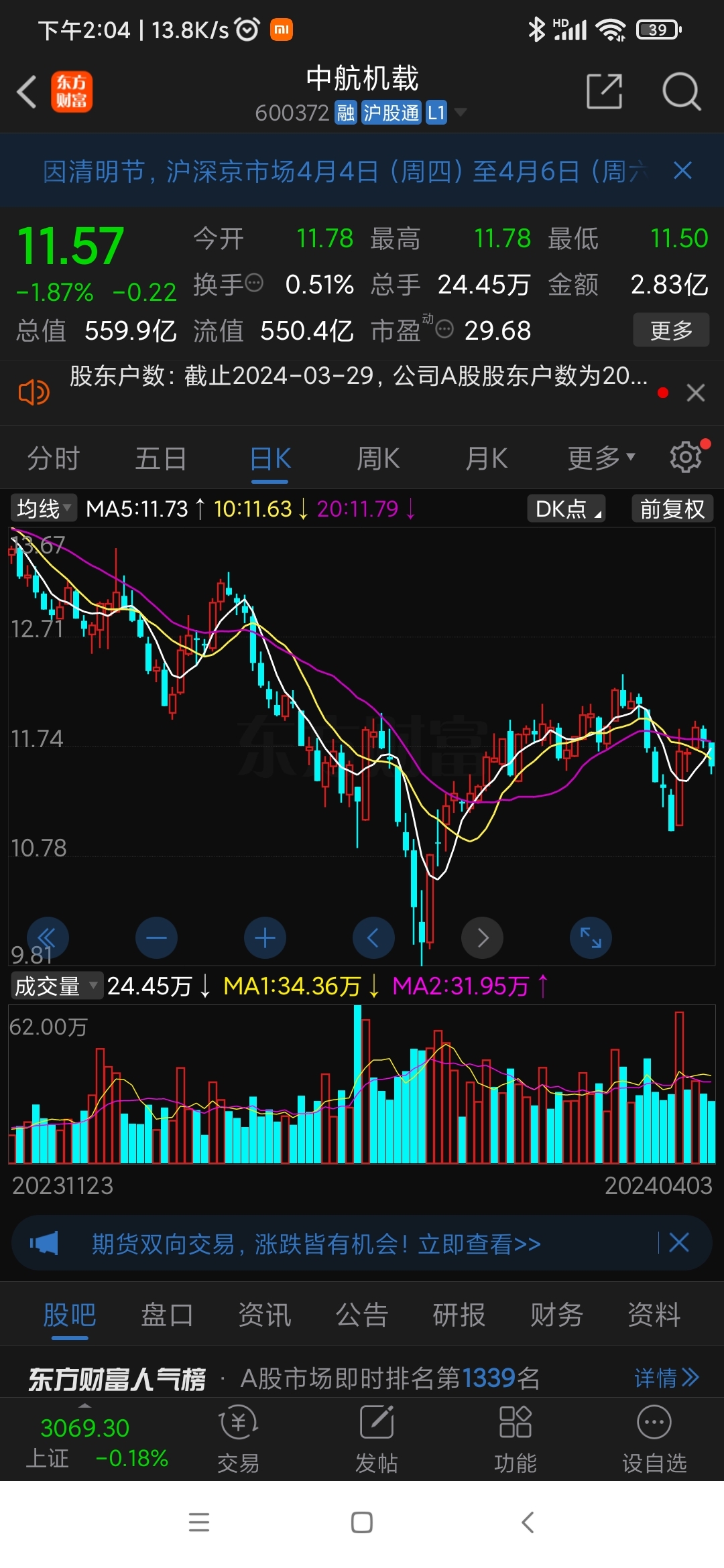Zoom in the K-line chart with plus button
Viewport: 724px width, 1568px height.
265,937
